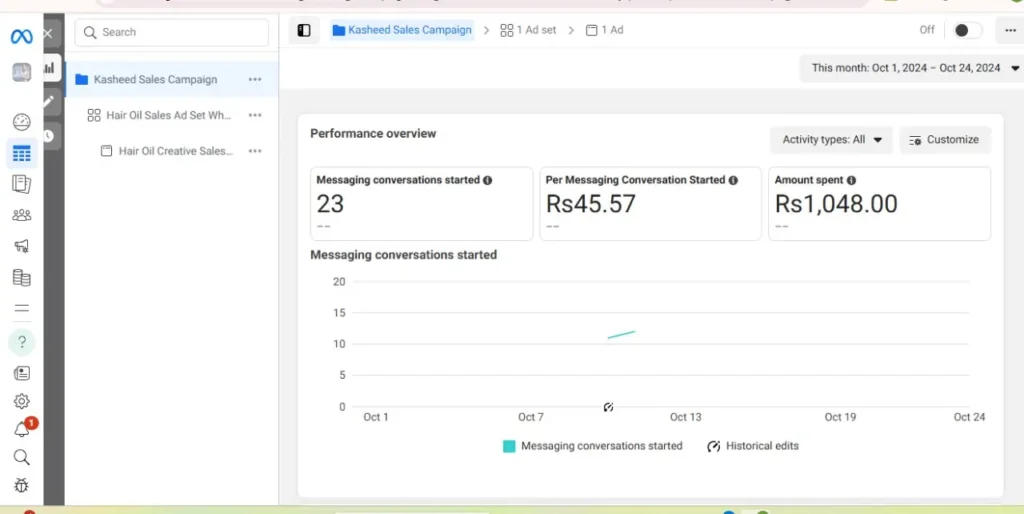Image resolution: width=1024 pixels, height=514 pixels.
Task: Toggle the campaign Off/On switch
Action: (x=965, y=30)
